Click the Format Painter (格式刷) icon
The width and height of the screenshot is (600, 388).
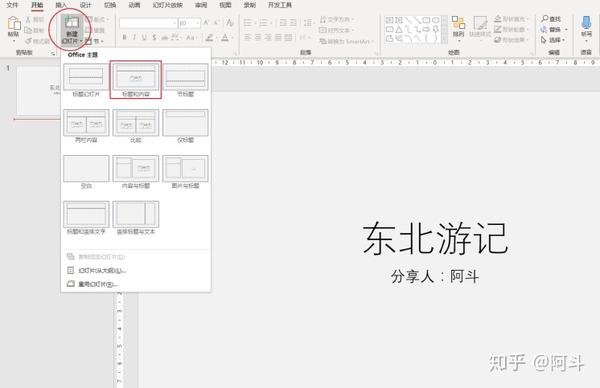point(28,41)
